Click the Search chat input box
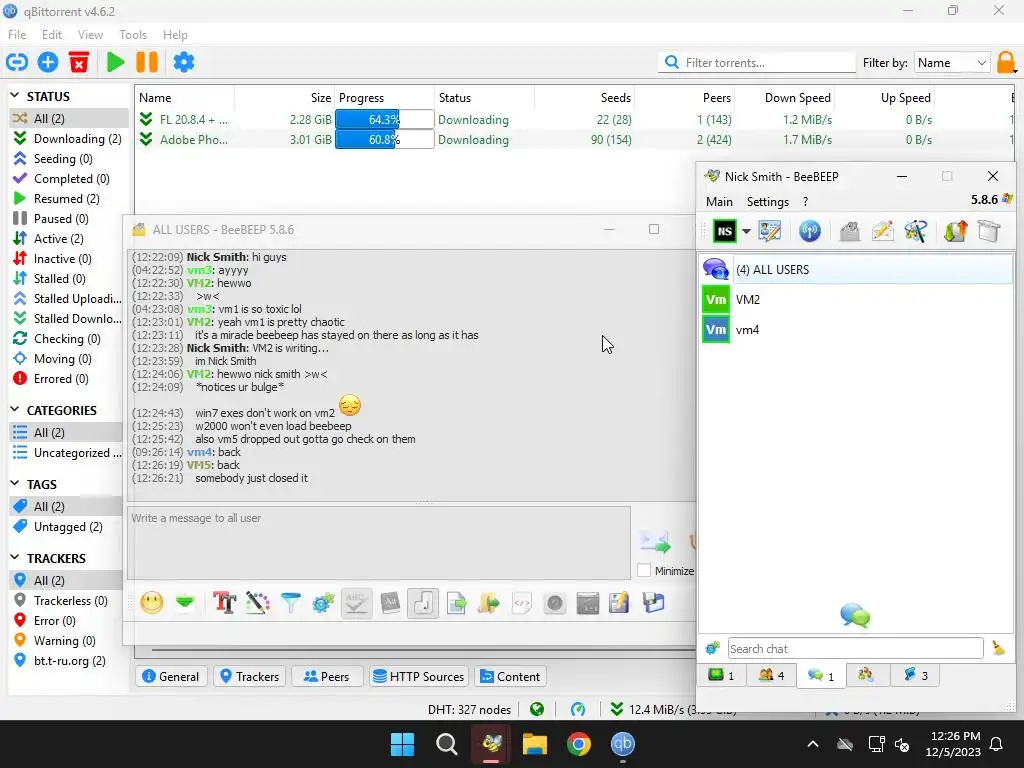 [856, 648]
